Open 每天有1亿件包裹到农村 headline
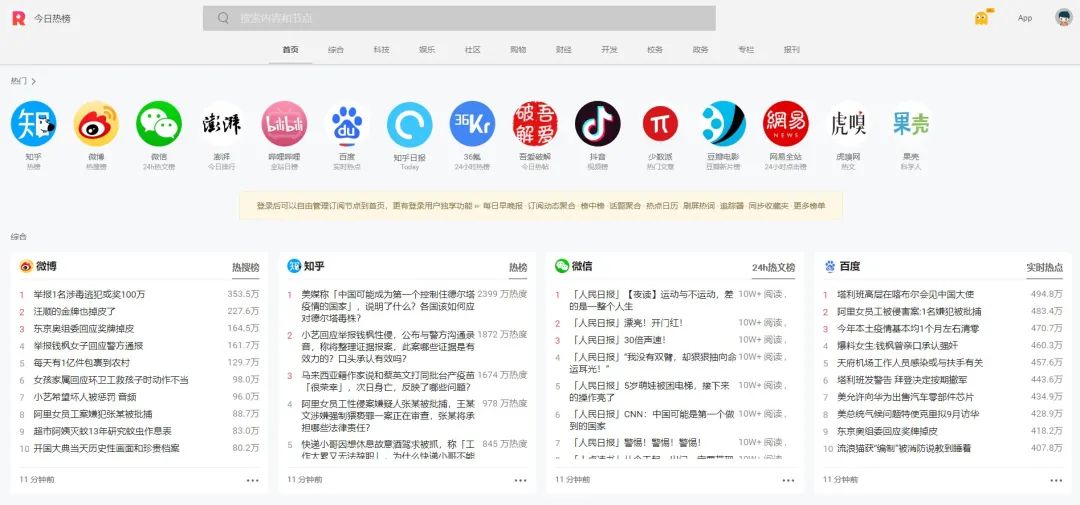This screenshot has width=1080, height=505. click(x=81, y=362)
